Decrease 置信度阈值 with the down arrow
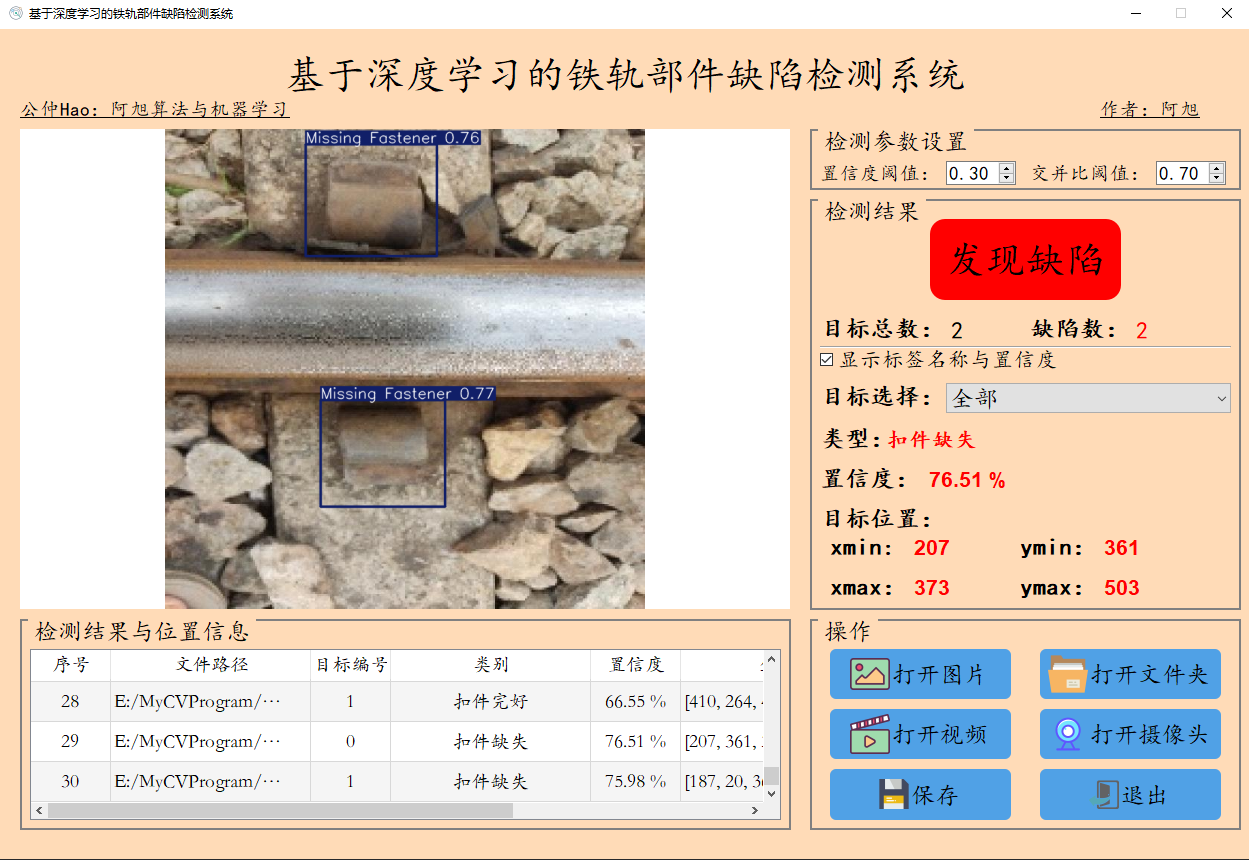This screenshot has height=860, width=1249. [1007, 178]
